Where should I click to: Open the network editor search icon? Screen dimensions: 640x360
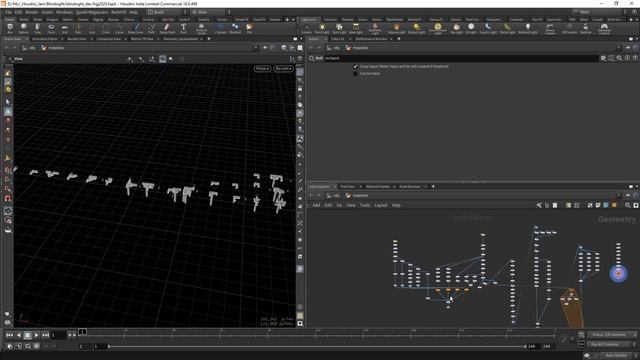[628, 205]
